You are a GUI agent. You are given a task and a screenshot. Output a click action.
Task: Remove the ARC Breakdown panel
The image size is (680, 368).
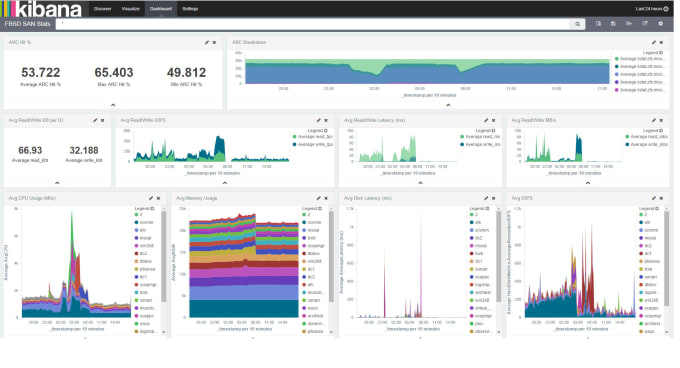[661, 42]
